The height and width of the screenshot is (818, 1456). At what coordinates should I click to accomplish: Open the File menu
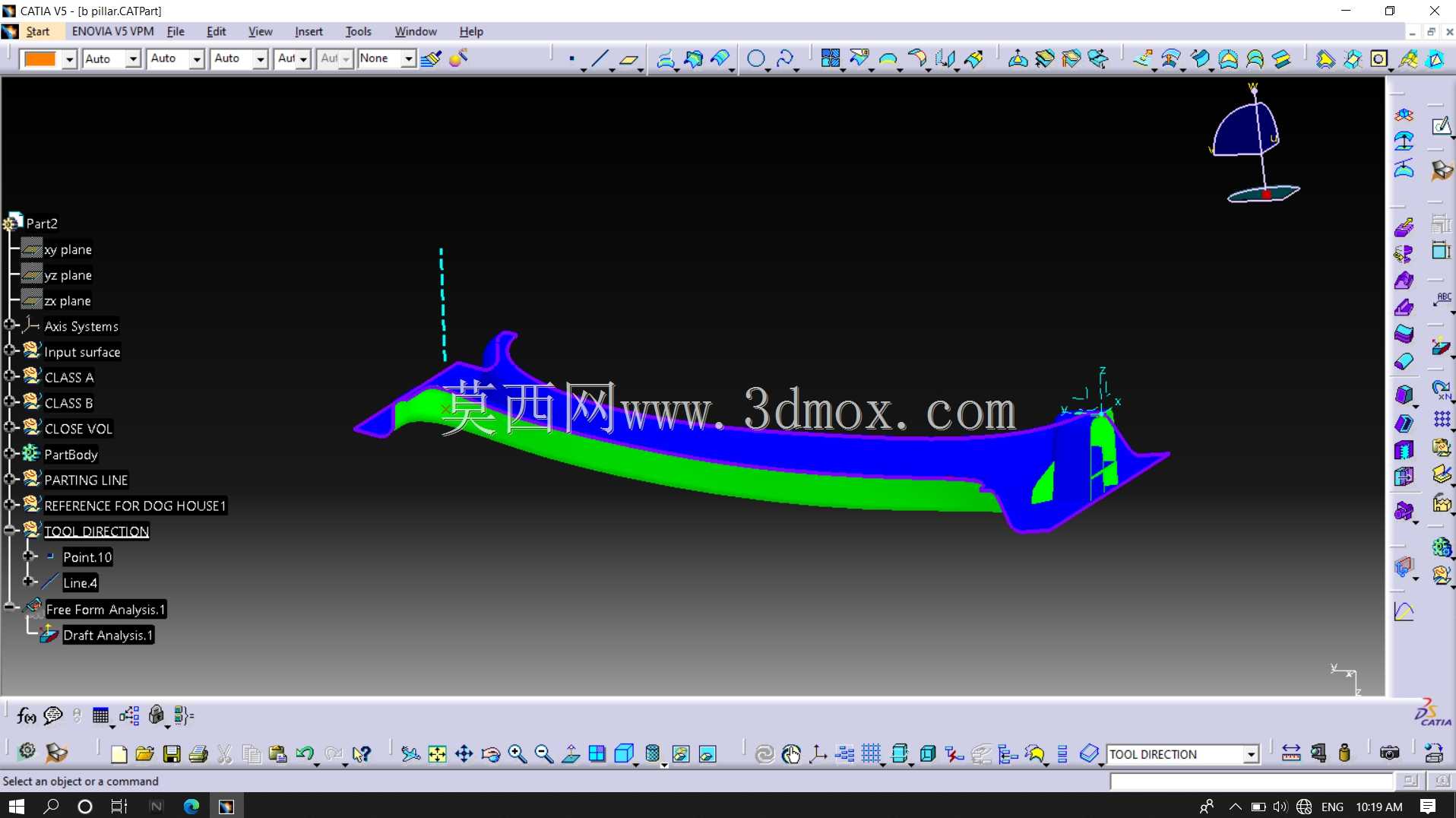click(176, 31)
